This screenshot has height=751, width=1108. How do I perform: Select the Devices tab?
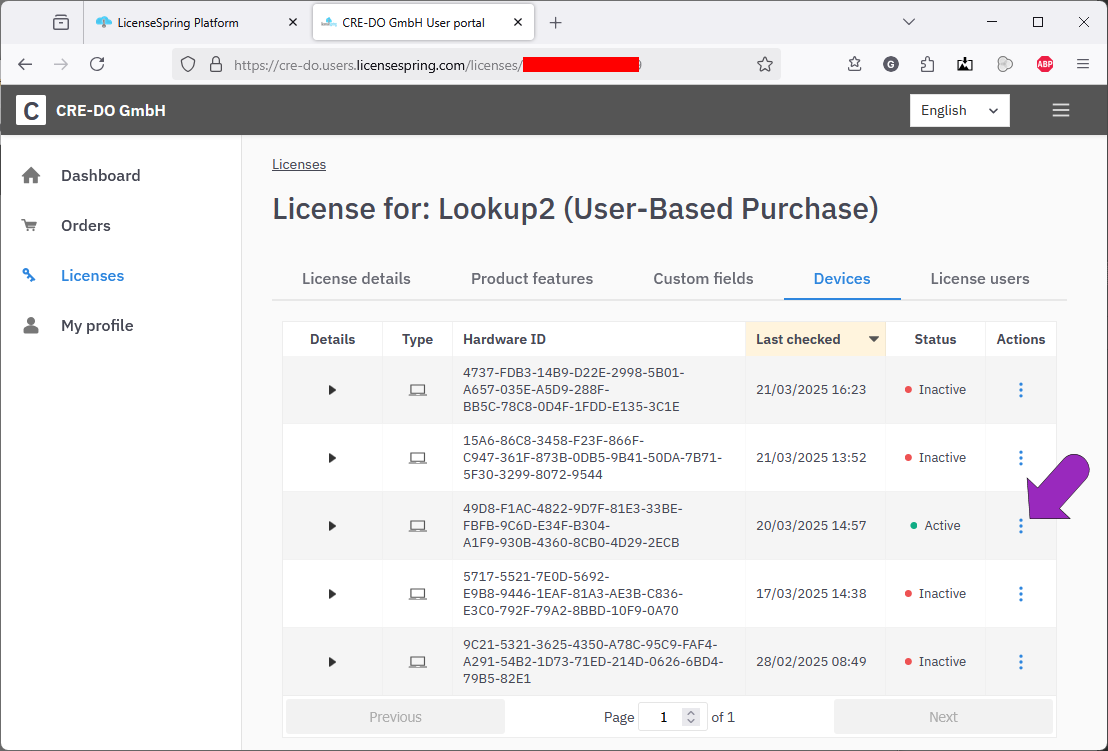[842, 278]
